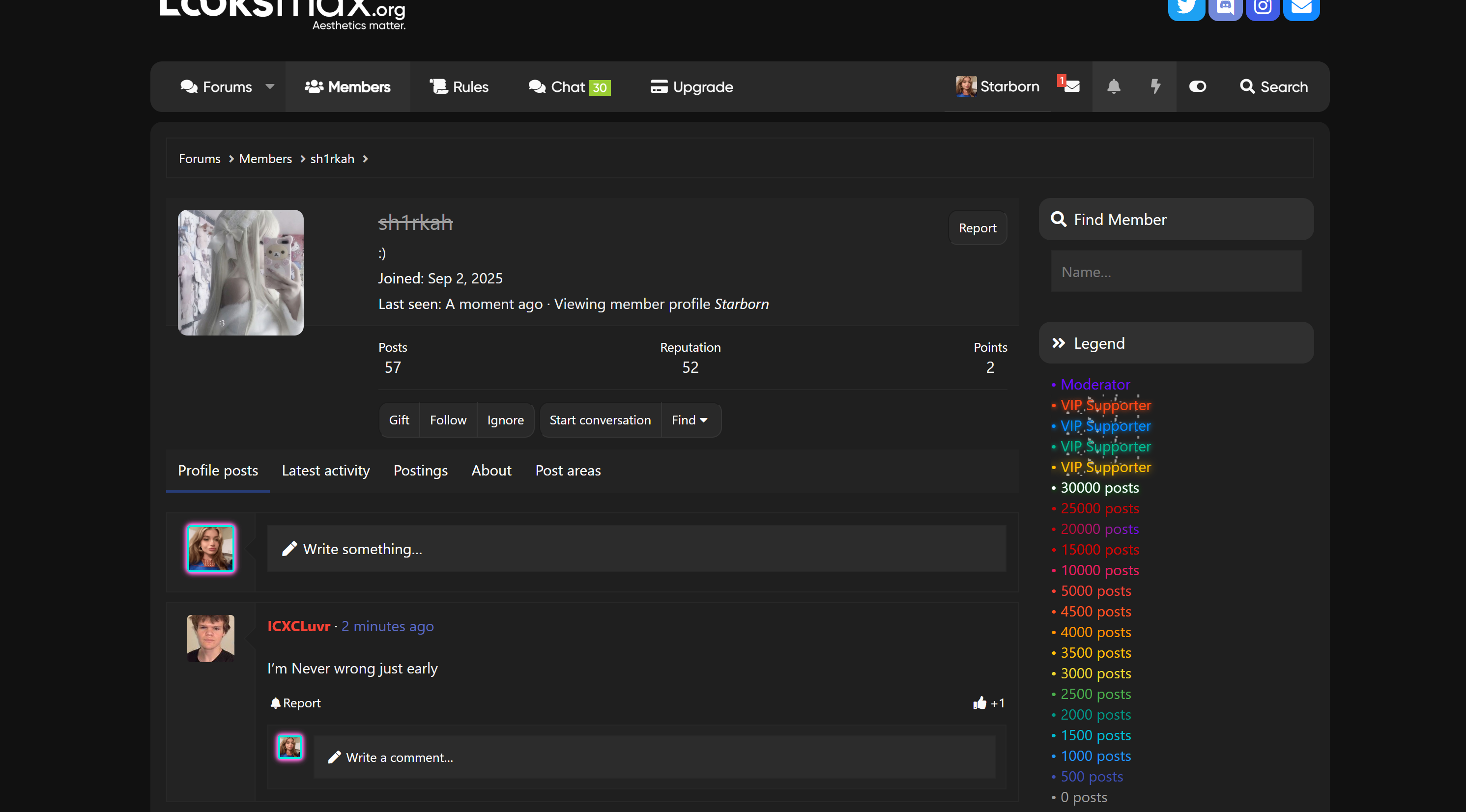Screen dimensions: 1466x812
Task: Click the Gift button
Action: point(399,420)
